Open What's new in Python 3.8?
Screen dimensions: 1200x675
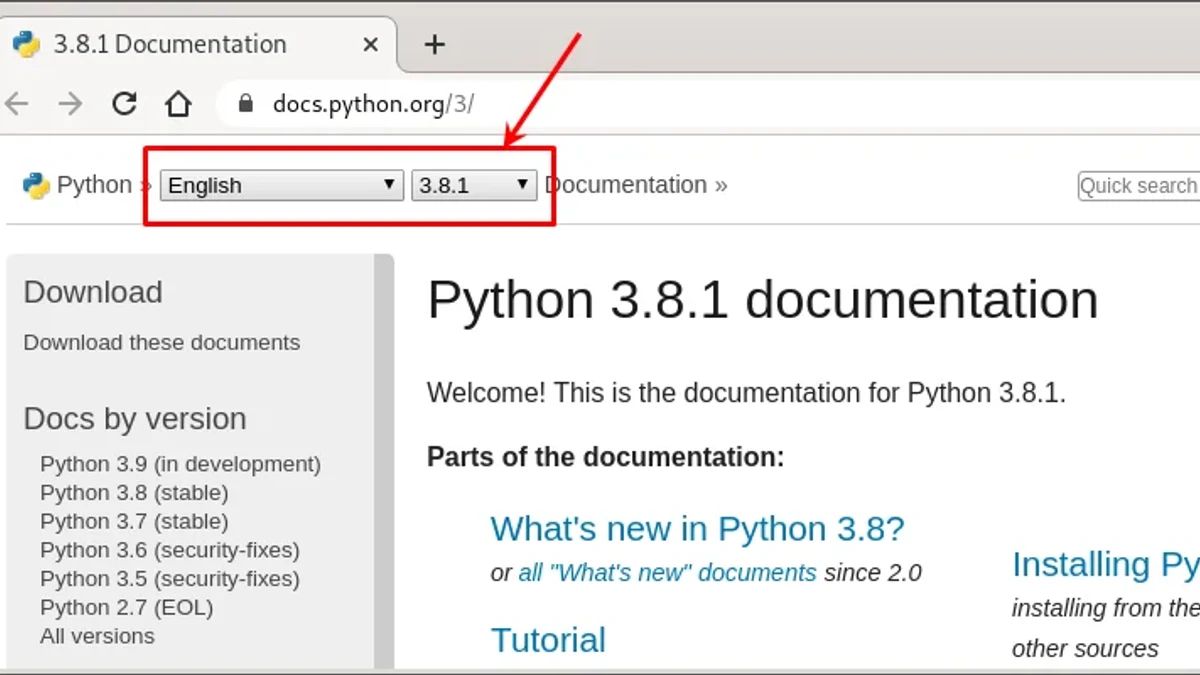pos(697,528)
